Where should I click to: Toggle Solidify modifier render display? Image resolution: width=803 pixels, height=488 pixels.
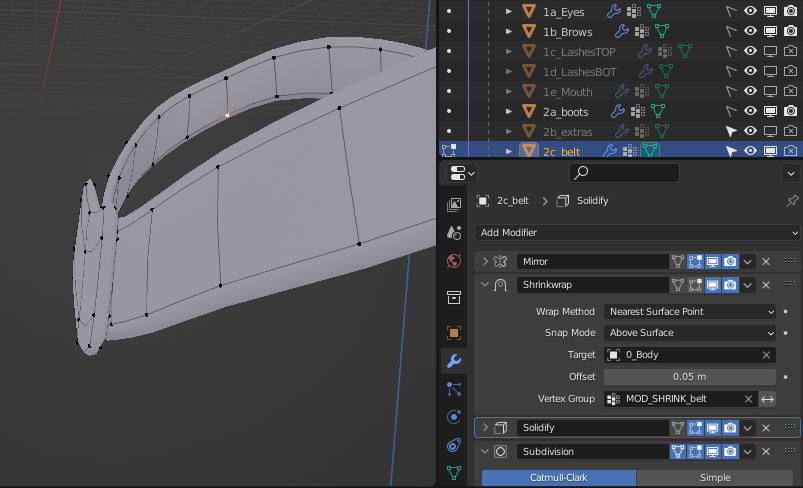click(x=730, y=428)
